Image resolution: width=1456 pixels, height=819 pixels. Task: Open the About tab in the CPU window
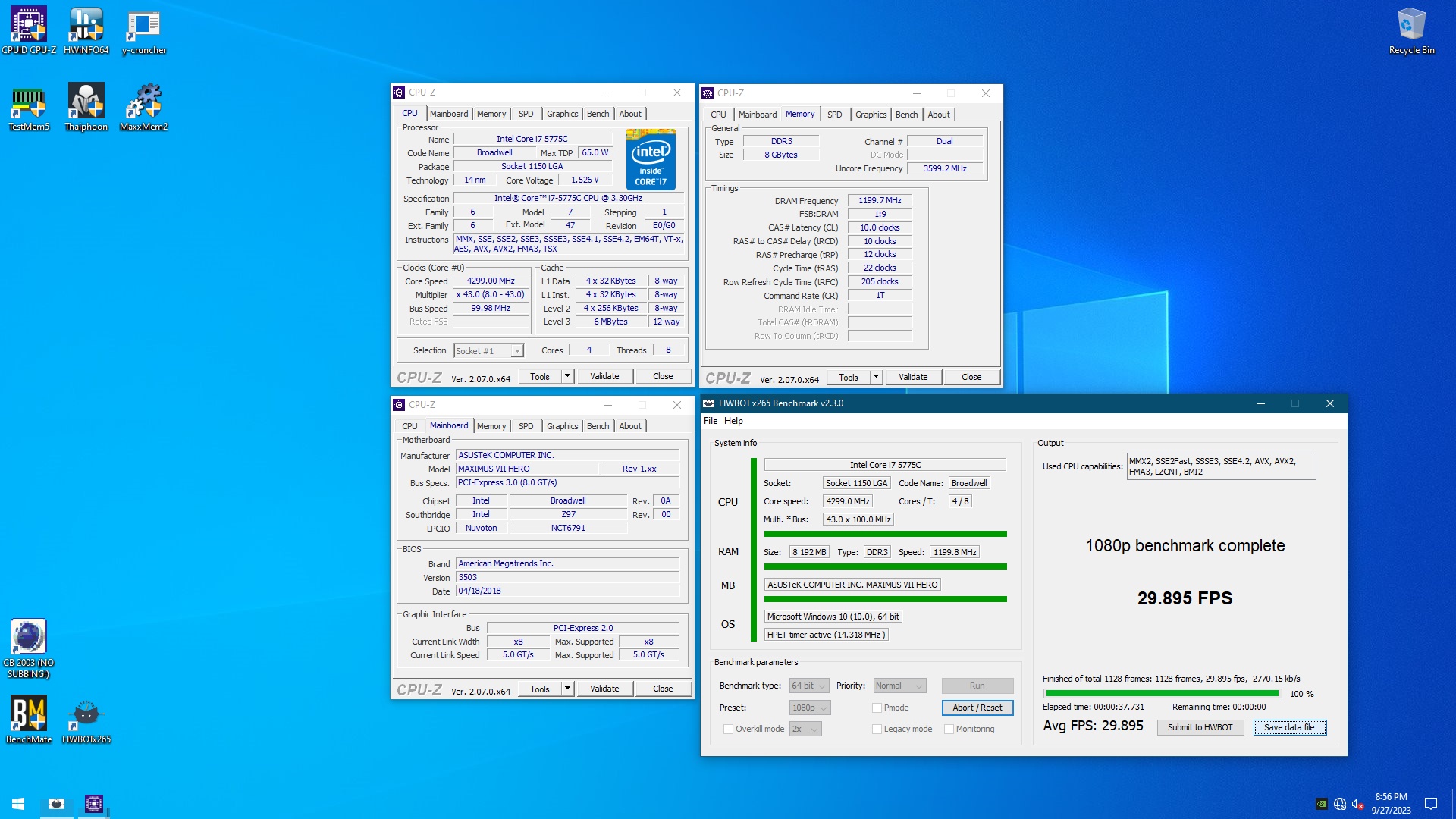point(630,114)
